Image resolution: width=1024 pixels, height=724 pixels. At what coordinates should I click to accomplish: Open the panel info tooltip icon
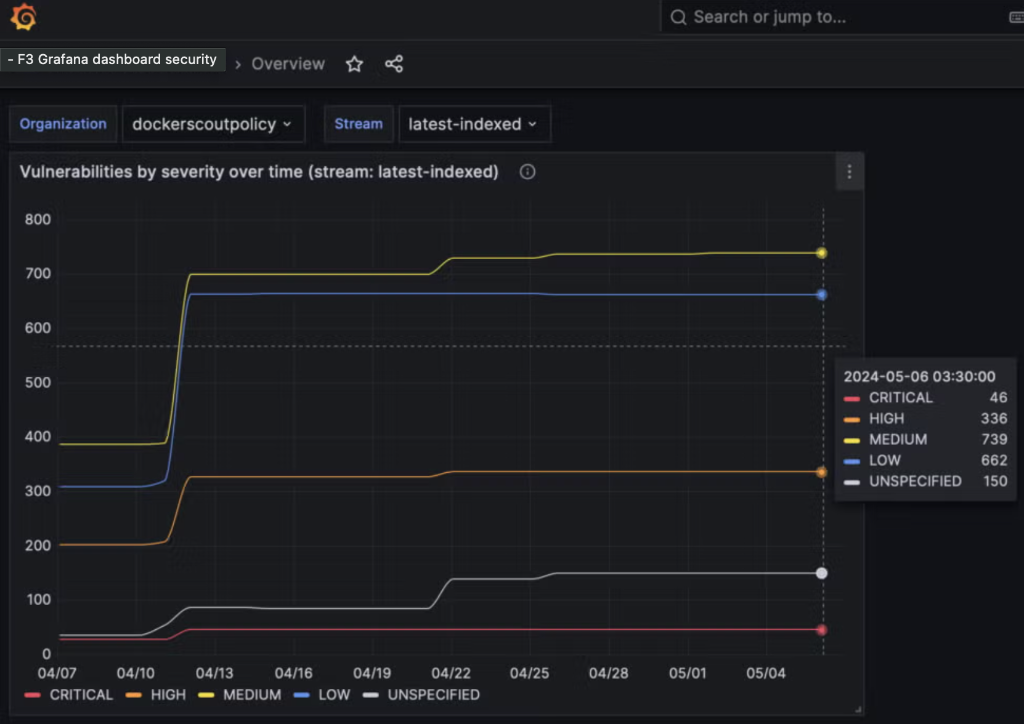[527, 172]
